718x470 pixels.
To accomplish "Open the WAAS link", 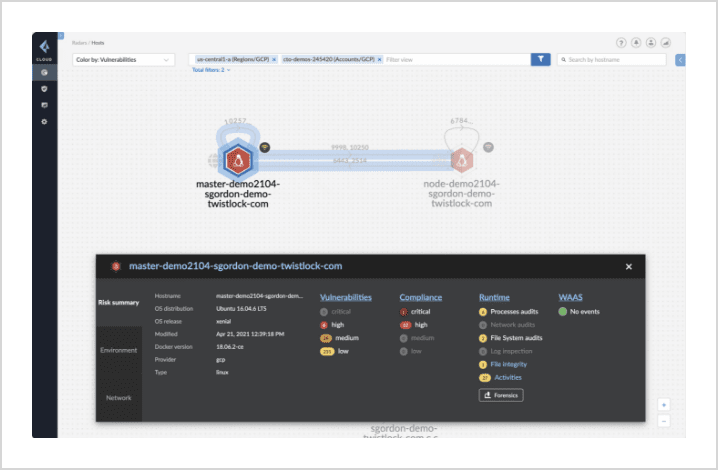I will click(570, 297).
